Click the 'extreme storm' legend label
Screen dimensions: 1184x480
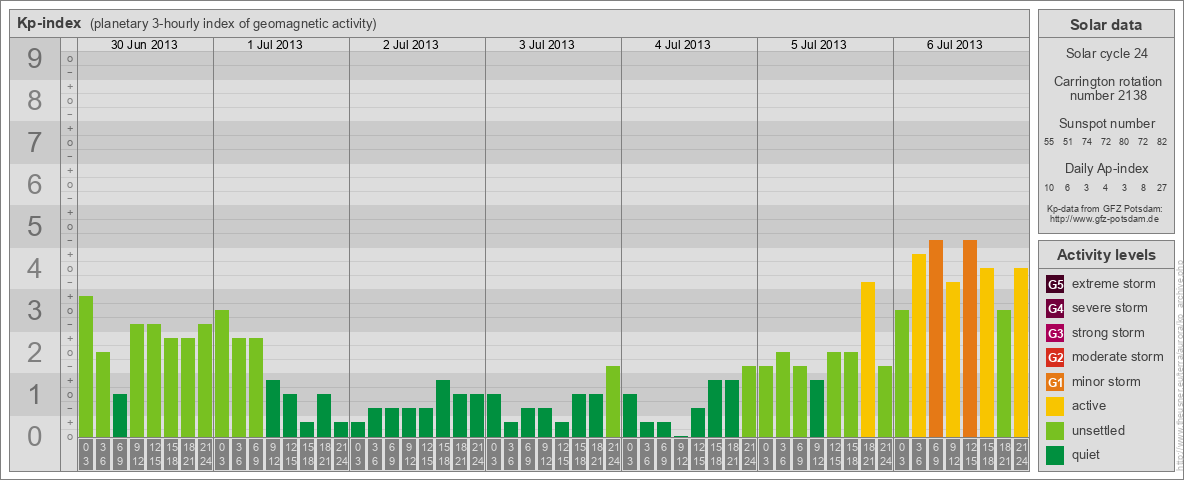(1114, 284)
